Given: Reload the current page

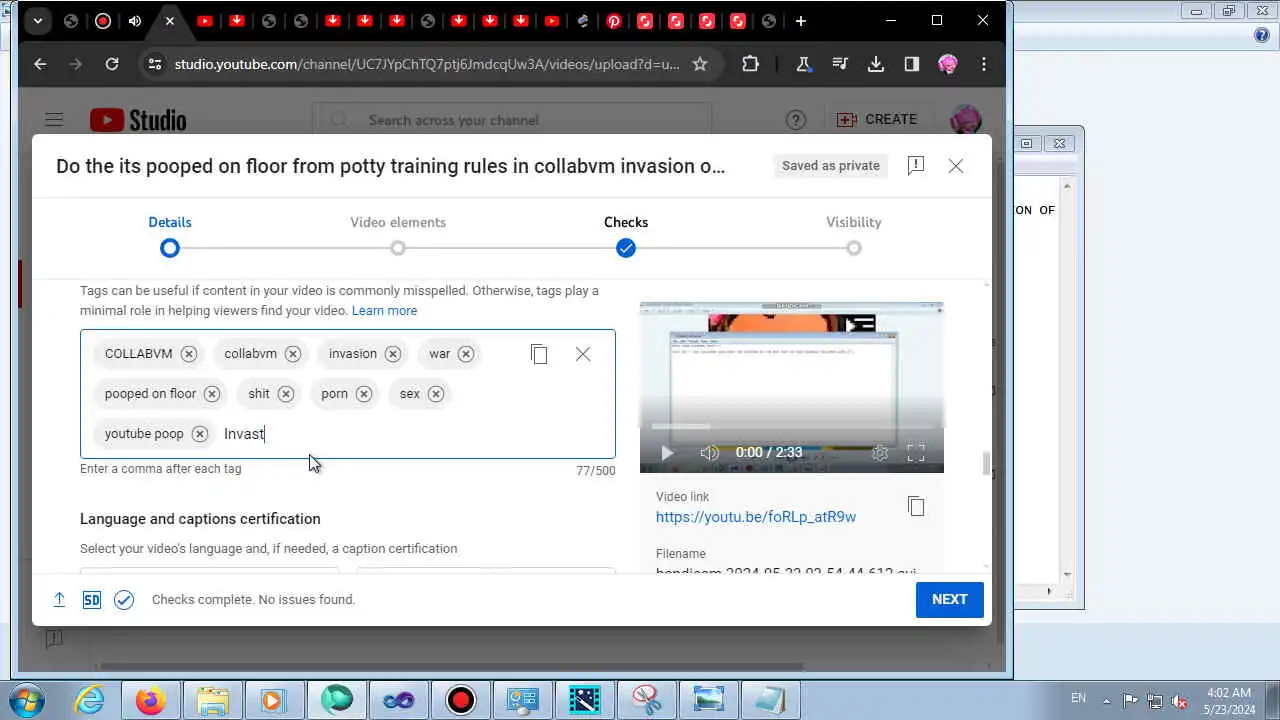Looking at the screenshot, I should (112, 64).
